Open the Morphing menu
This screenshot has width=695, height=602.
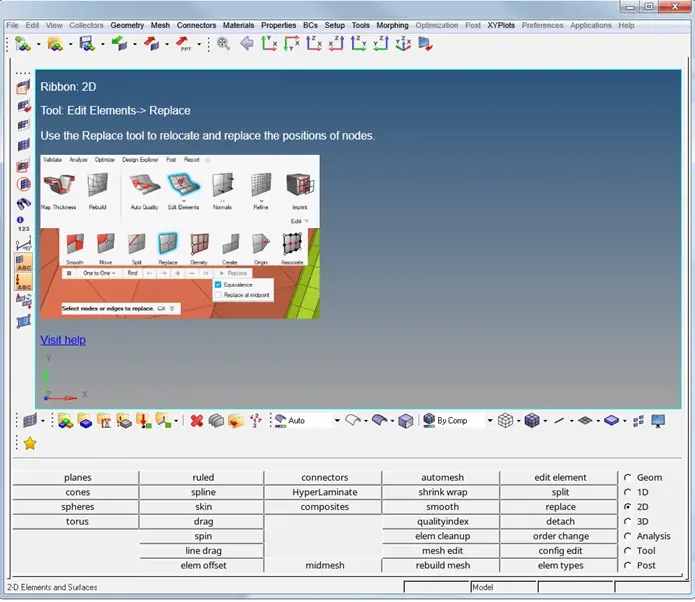(x=392, y=25)
